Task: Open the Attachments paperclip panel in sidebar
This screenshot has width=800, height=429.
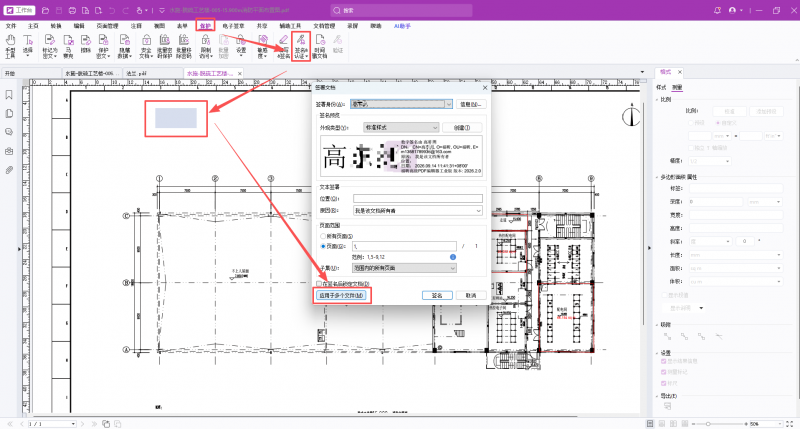Action: (9, 170)
